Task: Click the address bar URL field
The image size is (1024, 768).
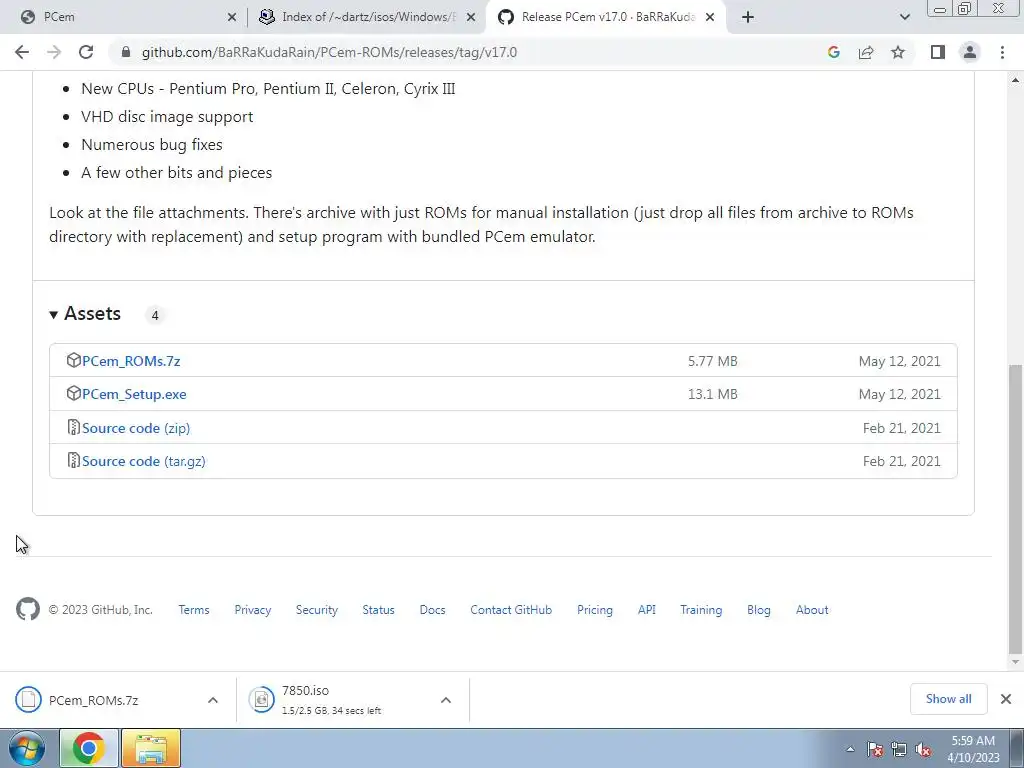Action: point(470,52)
